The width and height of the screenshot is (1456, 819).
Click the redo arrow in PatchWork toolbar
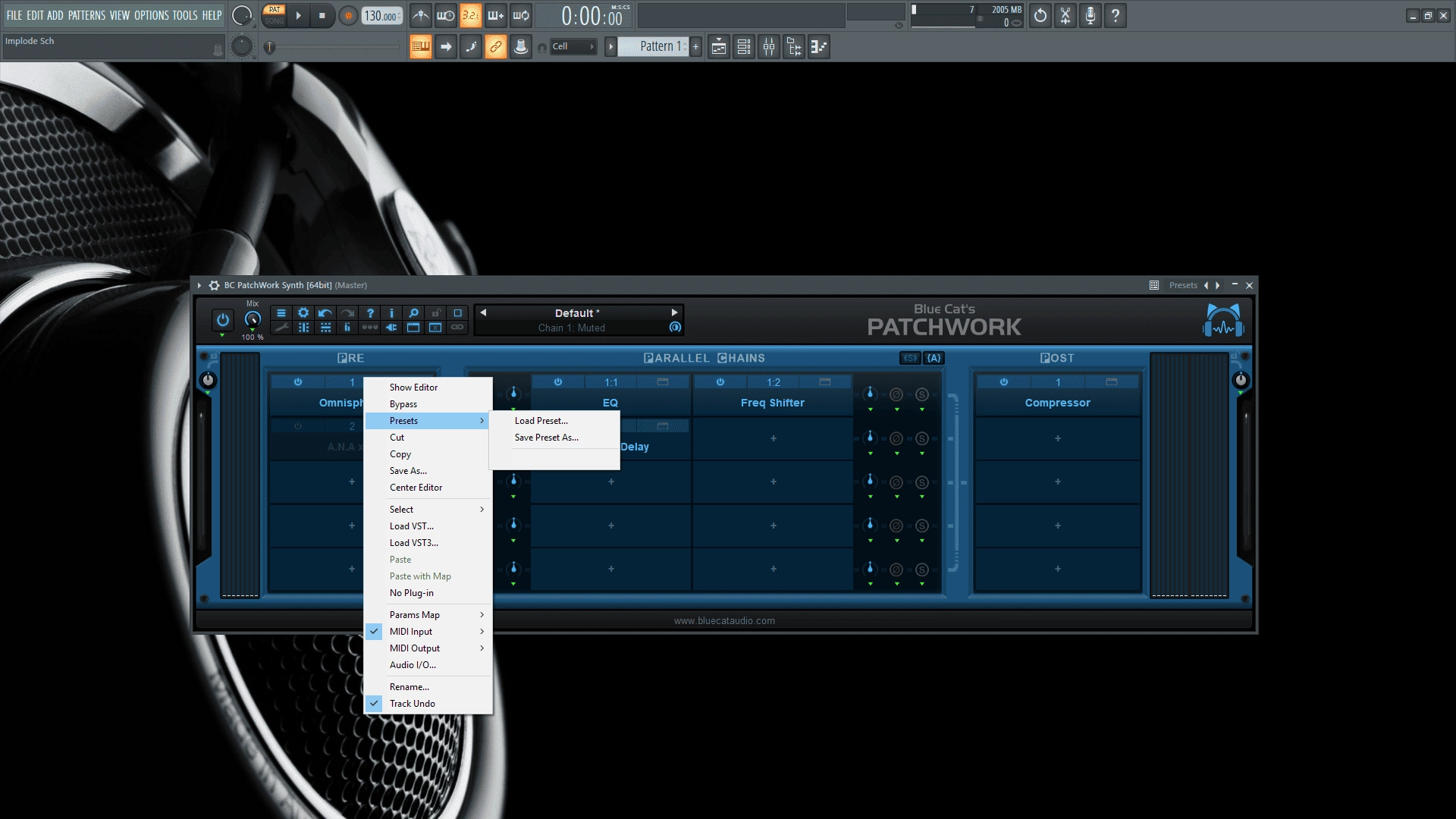(347, 313)
